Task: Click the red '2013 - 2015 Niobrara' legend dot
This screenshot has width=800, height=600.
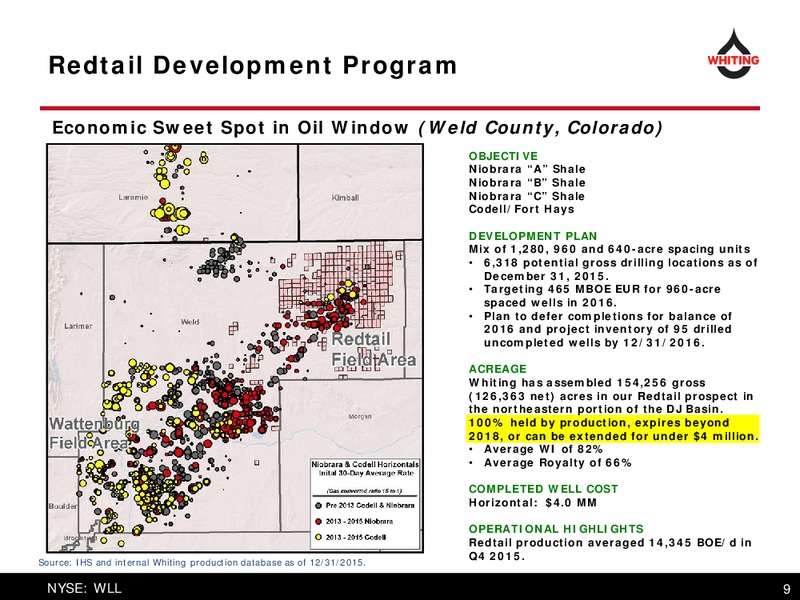Action: 318,521
